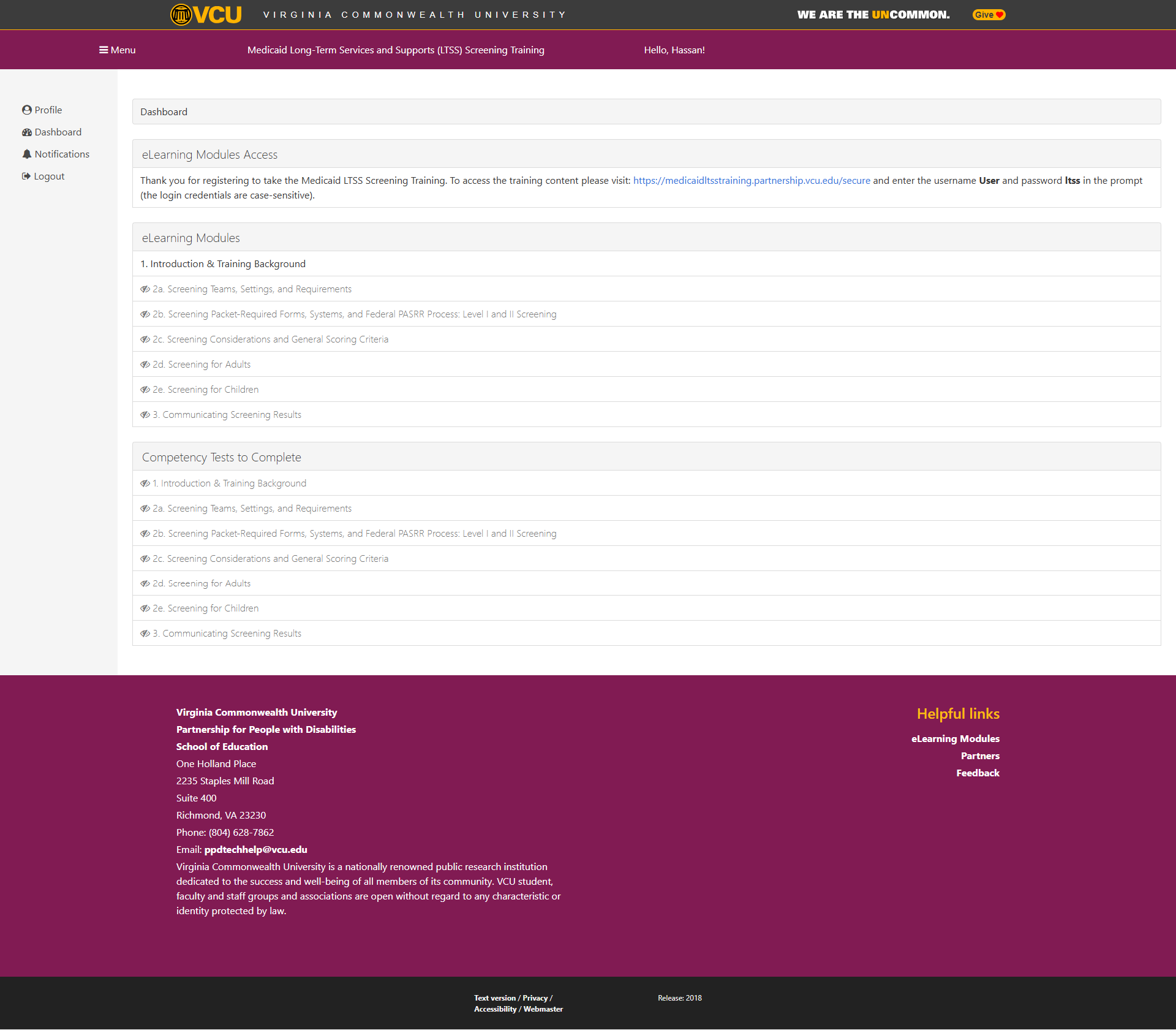1176x1030 pixels.
Task: Click the Profile user icon
Action: [x=27, y=110]
